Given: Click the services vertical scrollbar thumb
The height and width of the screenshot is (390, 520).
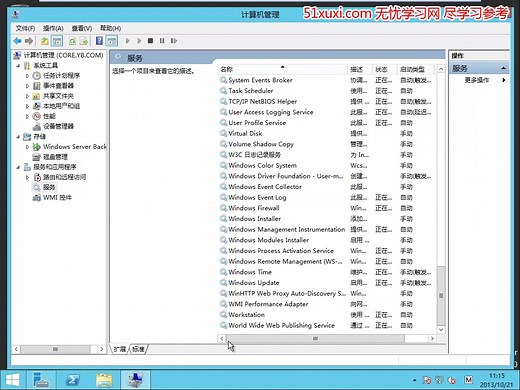Looking at the screenshot, I should coord(441,295).
